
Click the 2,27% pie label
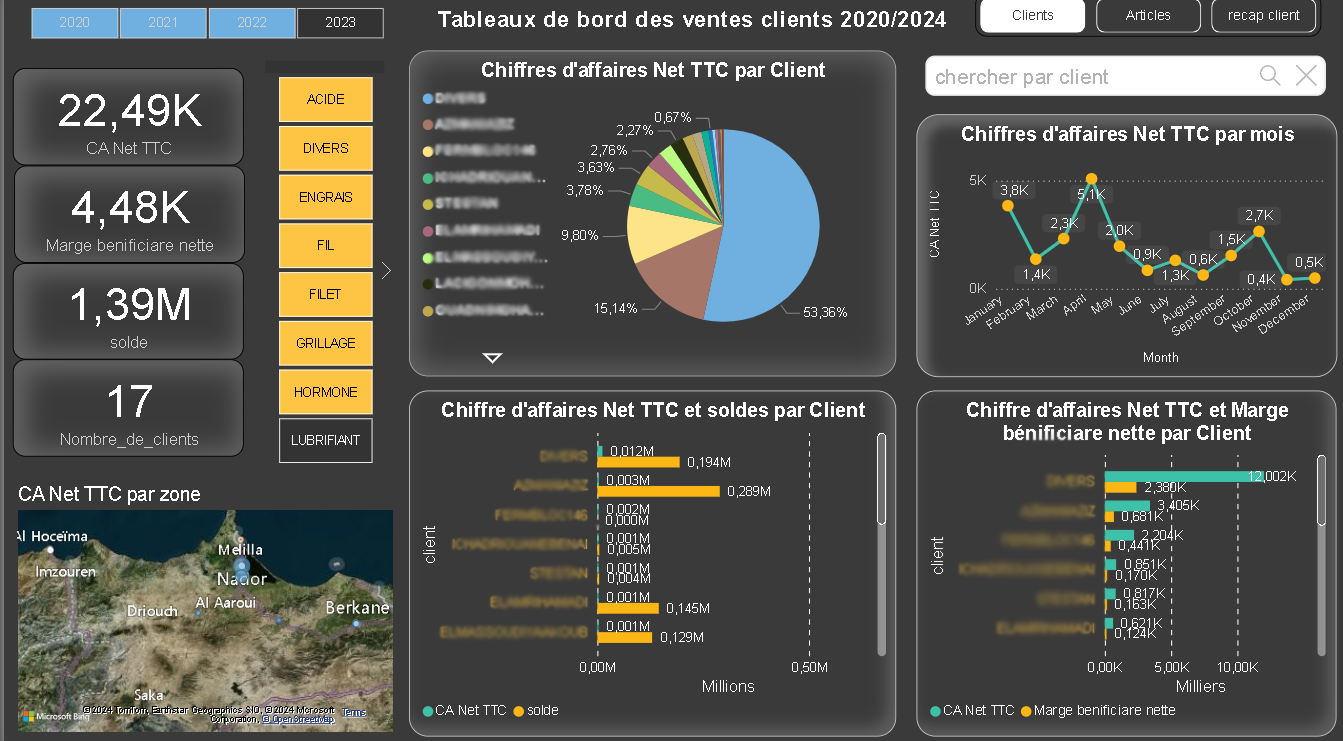635,130
